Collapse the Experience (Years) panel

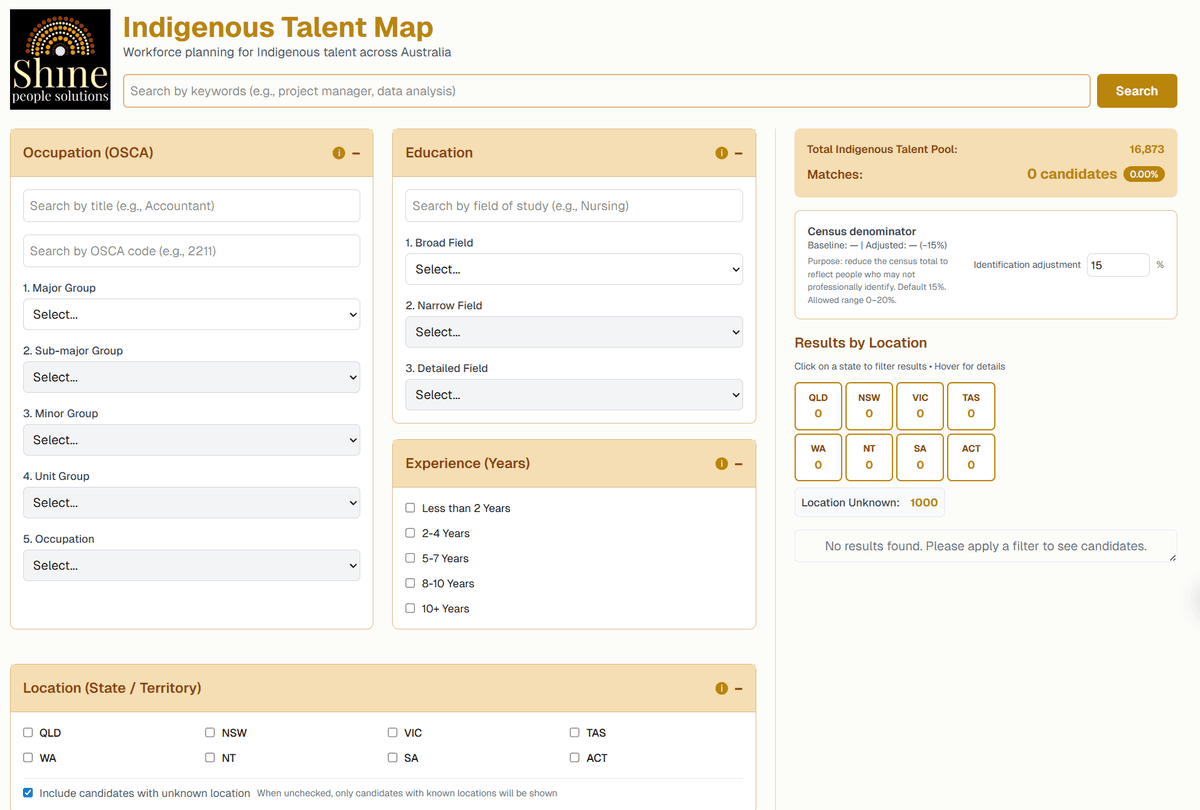(739, 463)
